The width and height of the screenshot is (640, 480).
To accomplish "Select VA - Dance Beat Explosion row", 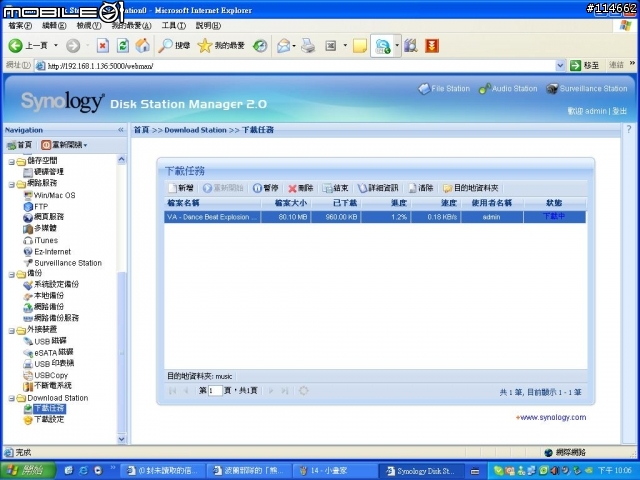I will coord(375,217).
